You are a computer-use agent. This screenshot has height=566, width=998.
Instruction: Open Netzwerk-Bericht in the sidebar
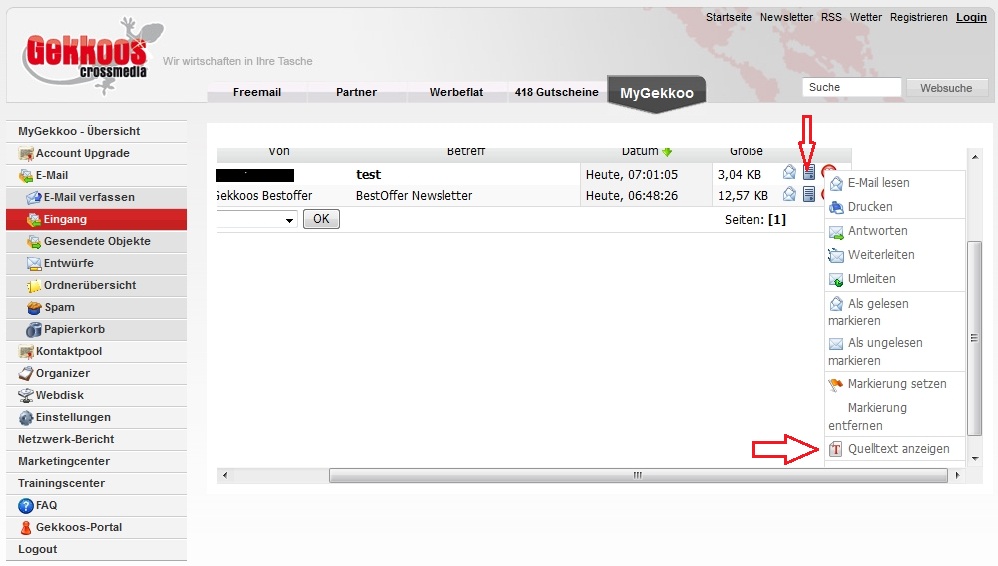97,439
